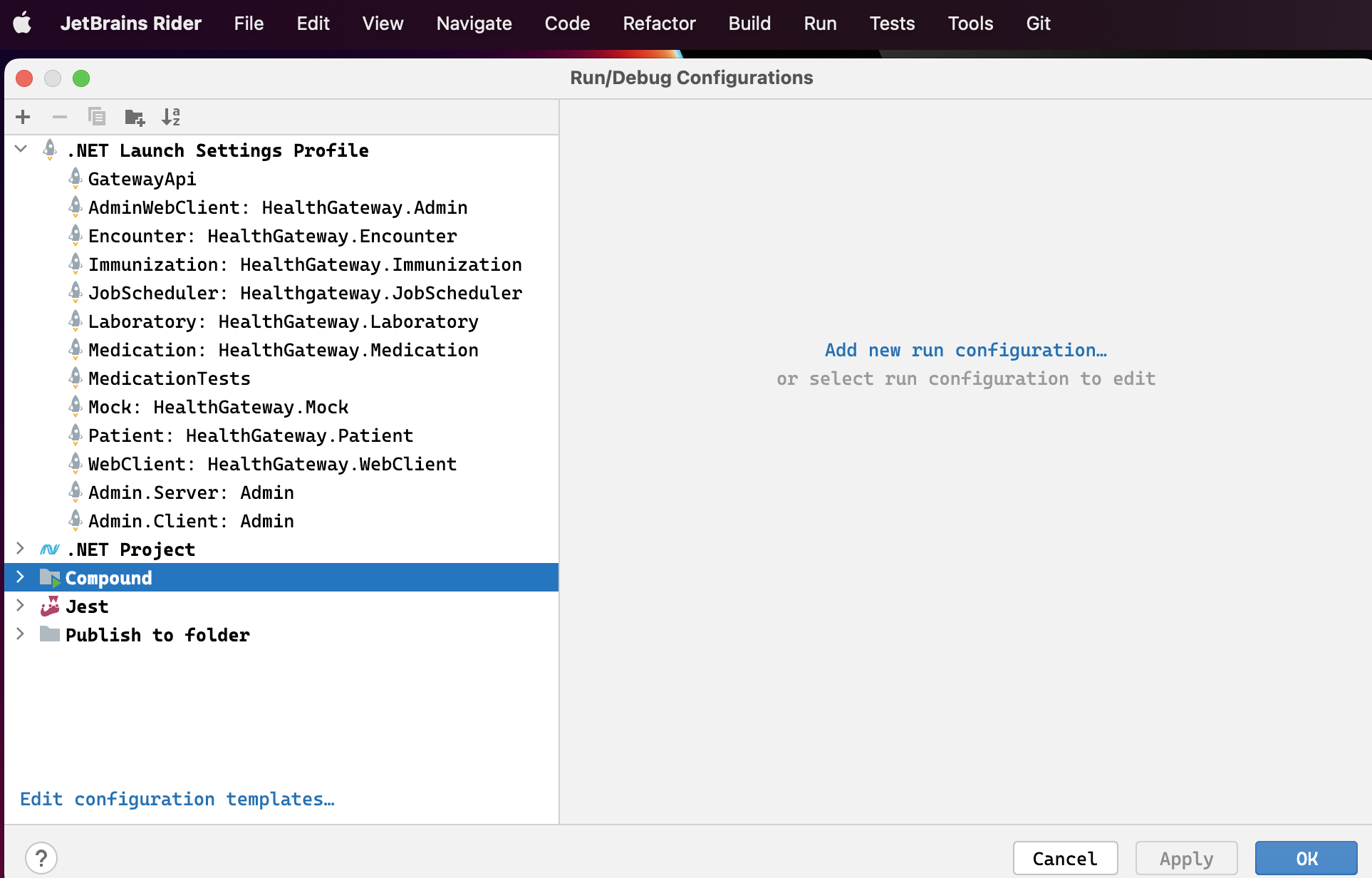Click the .NET Launch Settings Profile rocket icon
The width and height of the screenshot is (1372, 878).
click(x=50, y=150)
